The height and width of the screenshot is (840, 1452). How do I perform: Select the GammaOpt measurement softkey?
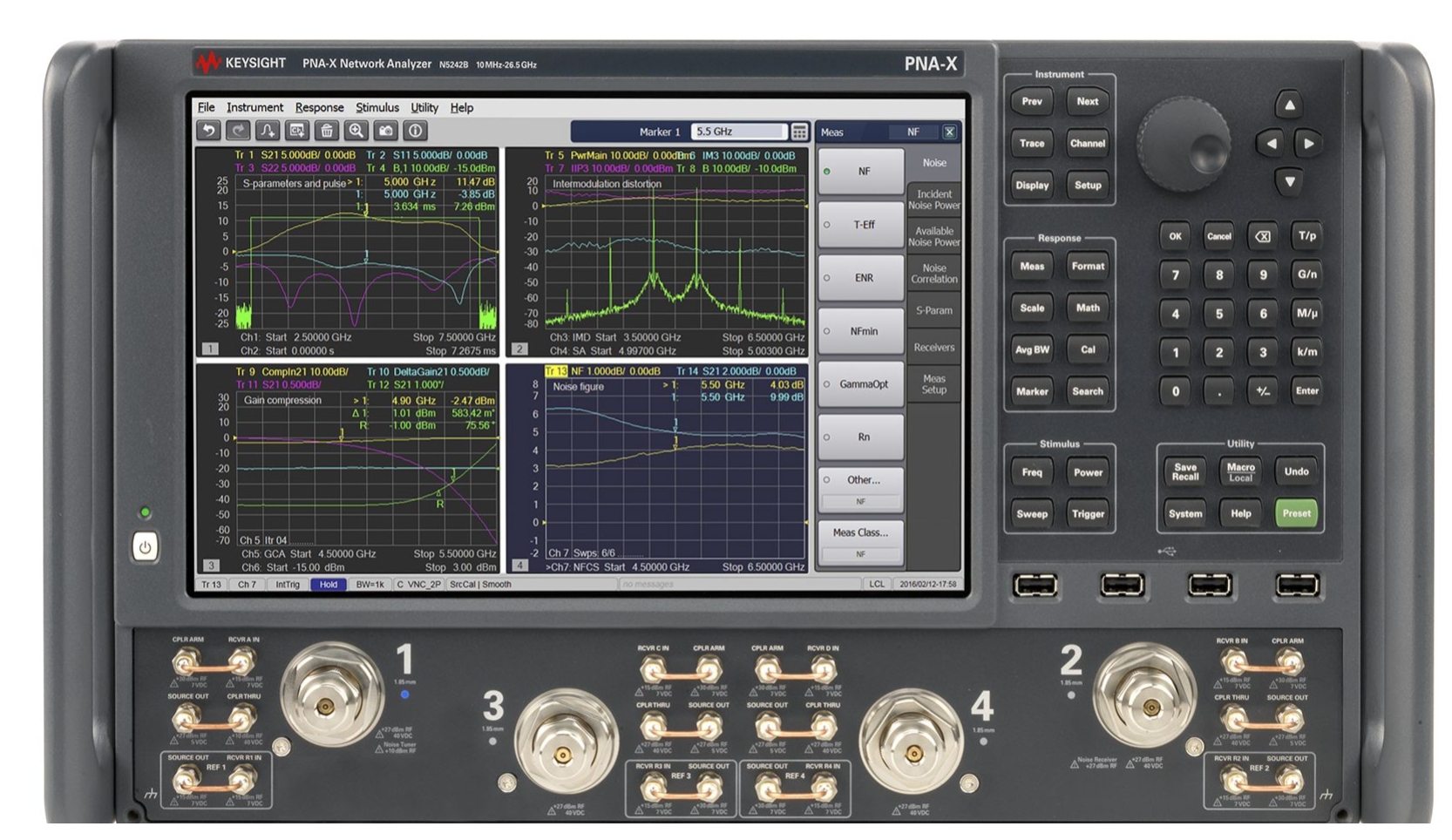(860, 384)
